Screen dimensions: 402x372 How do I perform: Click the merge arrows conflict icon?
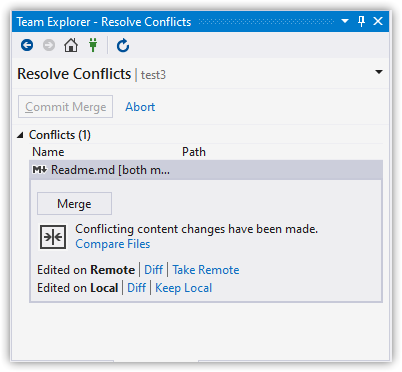[x=53, y=237]
